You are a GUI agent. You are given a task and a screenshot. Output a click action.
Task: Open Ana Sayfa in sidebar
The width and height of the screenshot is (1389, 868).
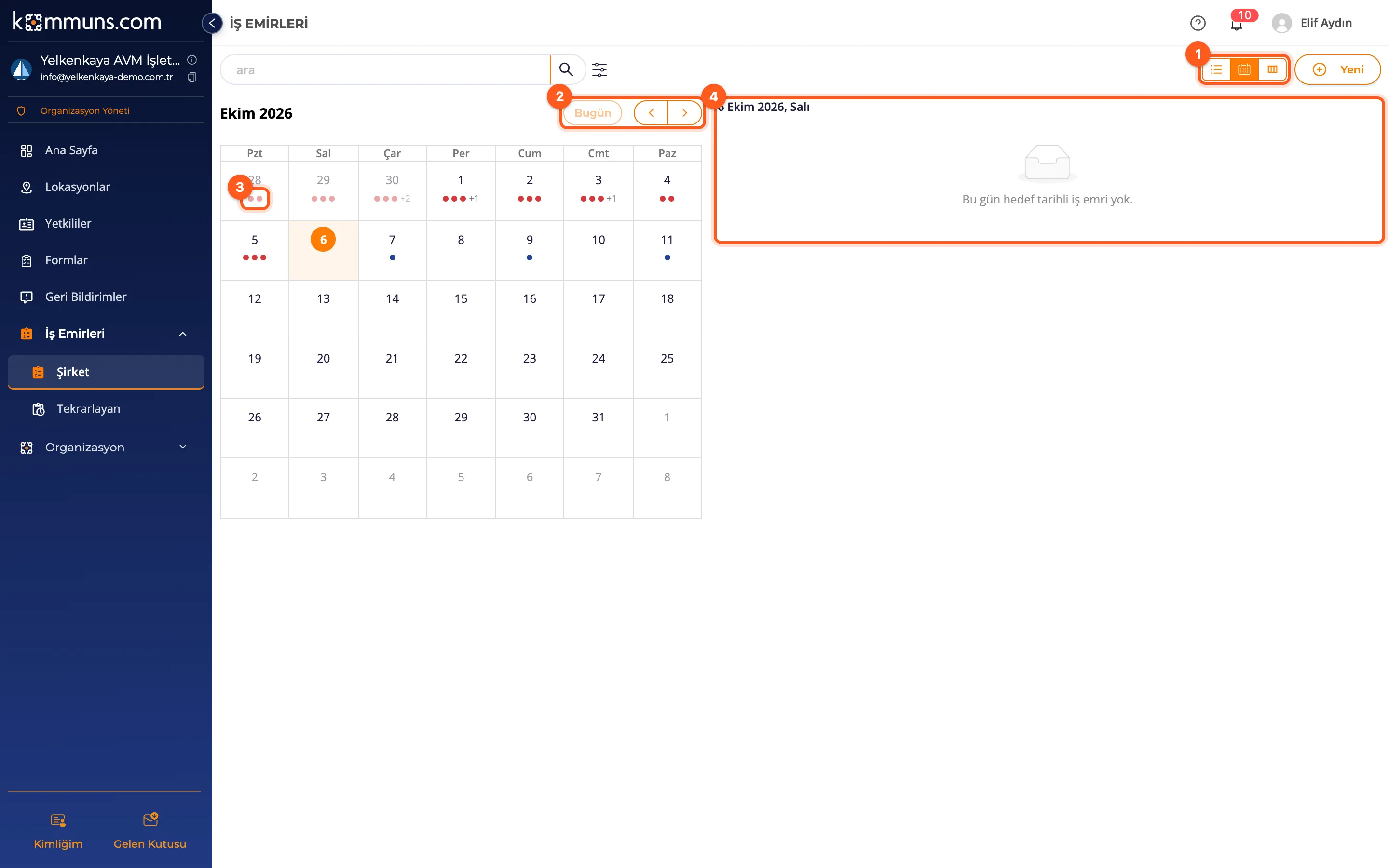pyautogui.click(x=106, y=150)
